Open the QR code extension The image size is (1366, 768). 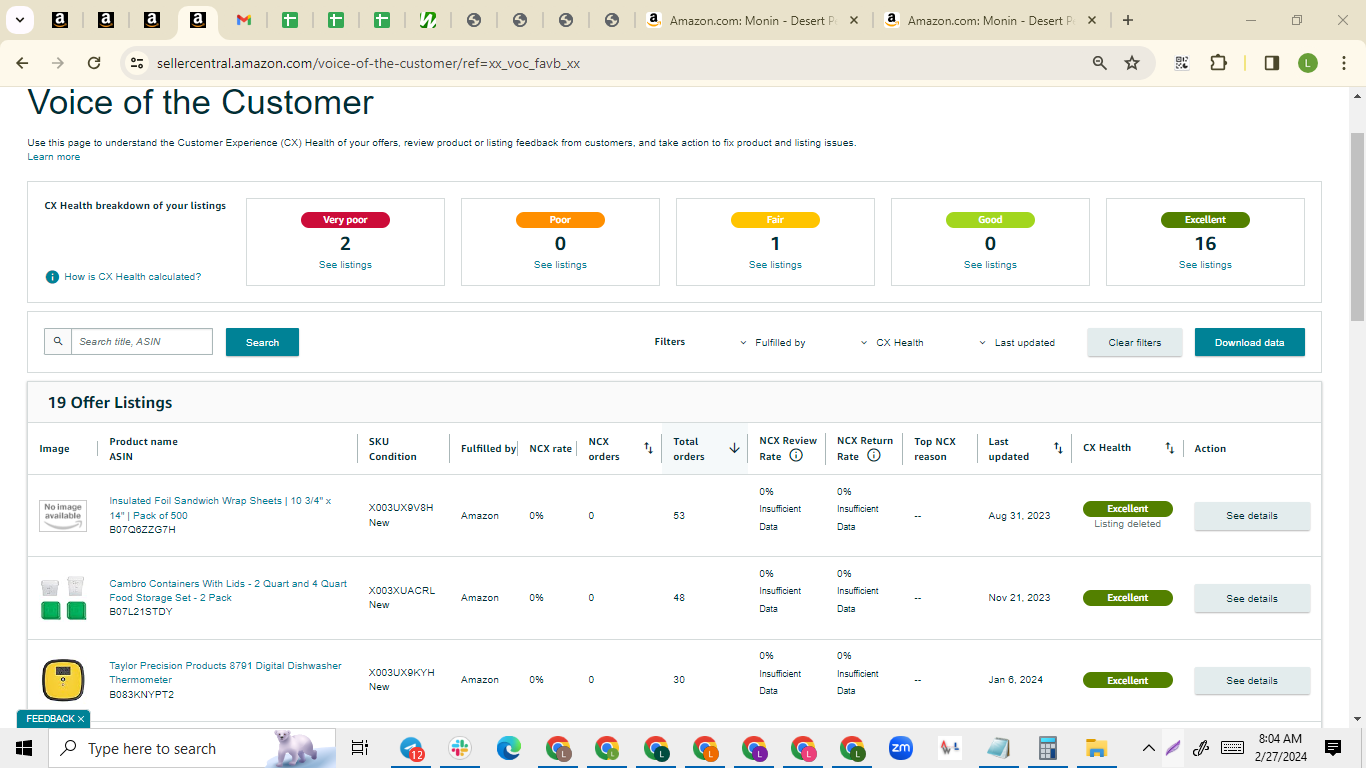(x=1182, y=63)
